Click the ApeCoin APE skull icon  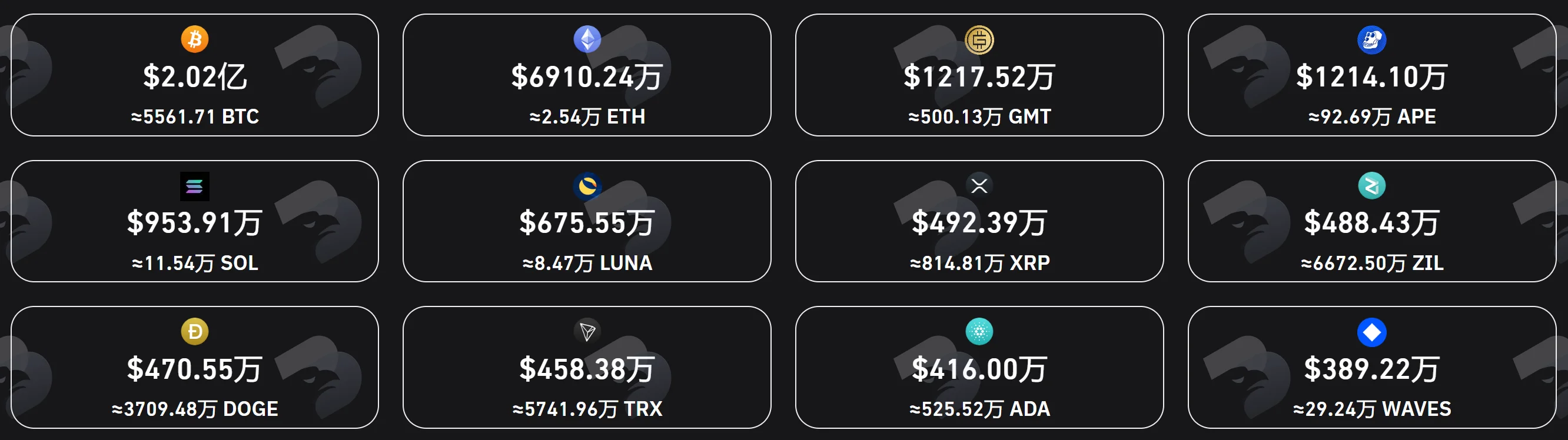click(1372, 40)
